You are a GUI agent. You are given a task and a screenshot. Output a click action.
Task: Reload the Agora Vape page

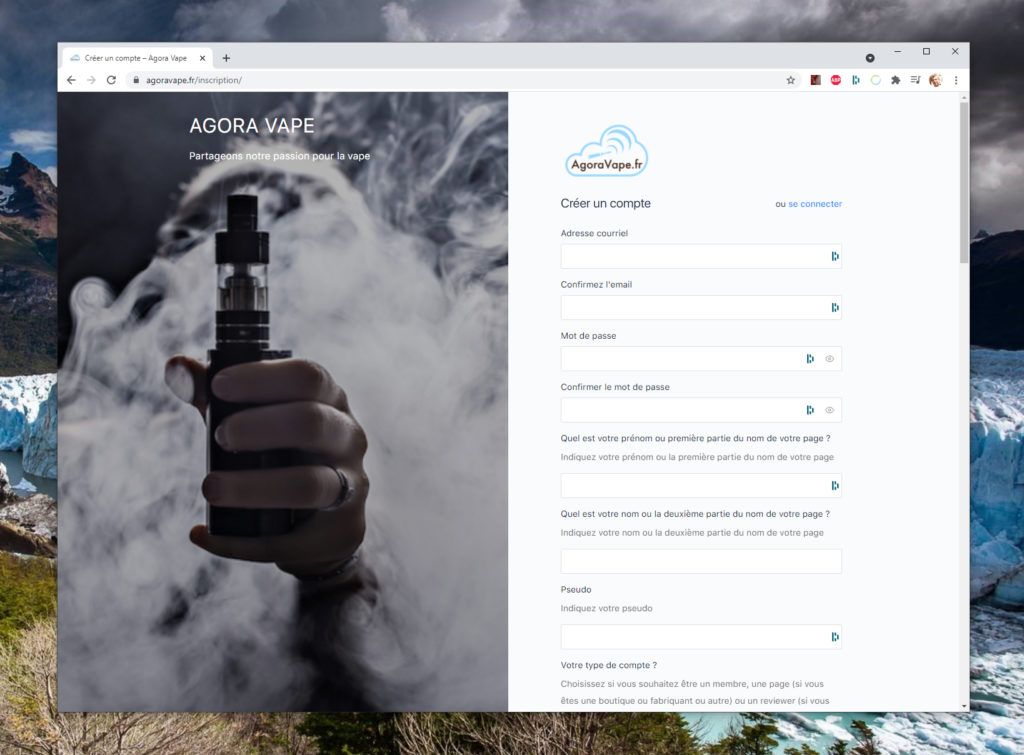coord(111,80)
